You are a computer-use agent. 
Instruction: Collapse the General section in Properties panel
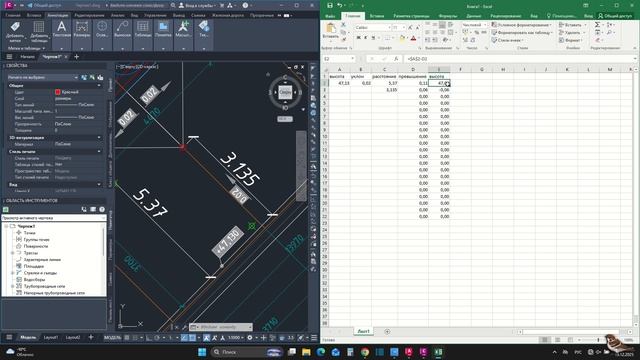(99, 86)
